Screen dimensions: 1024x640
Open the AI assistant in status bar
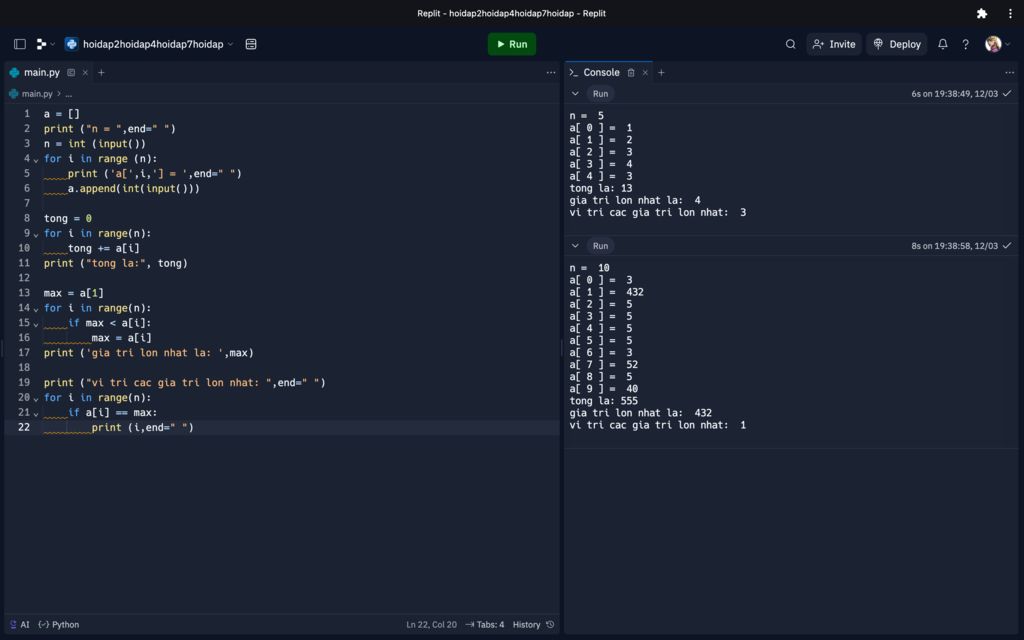19,624
